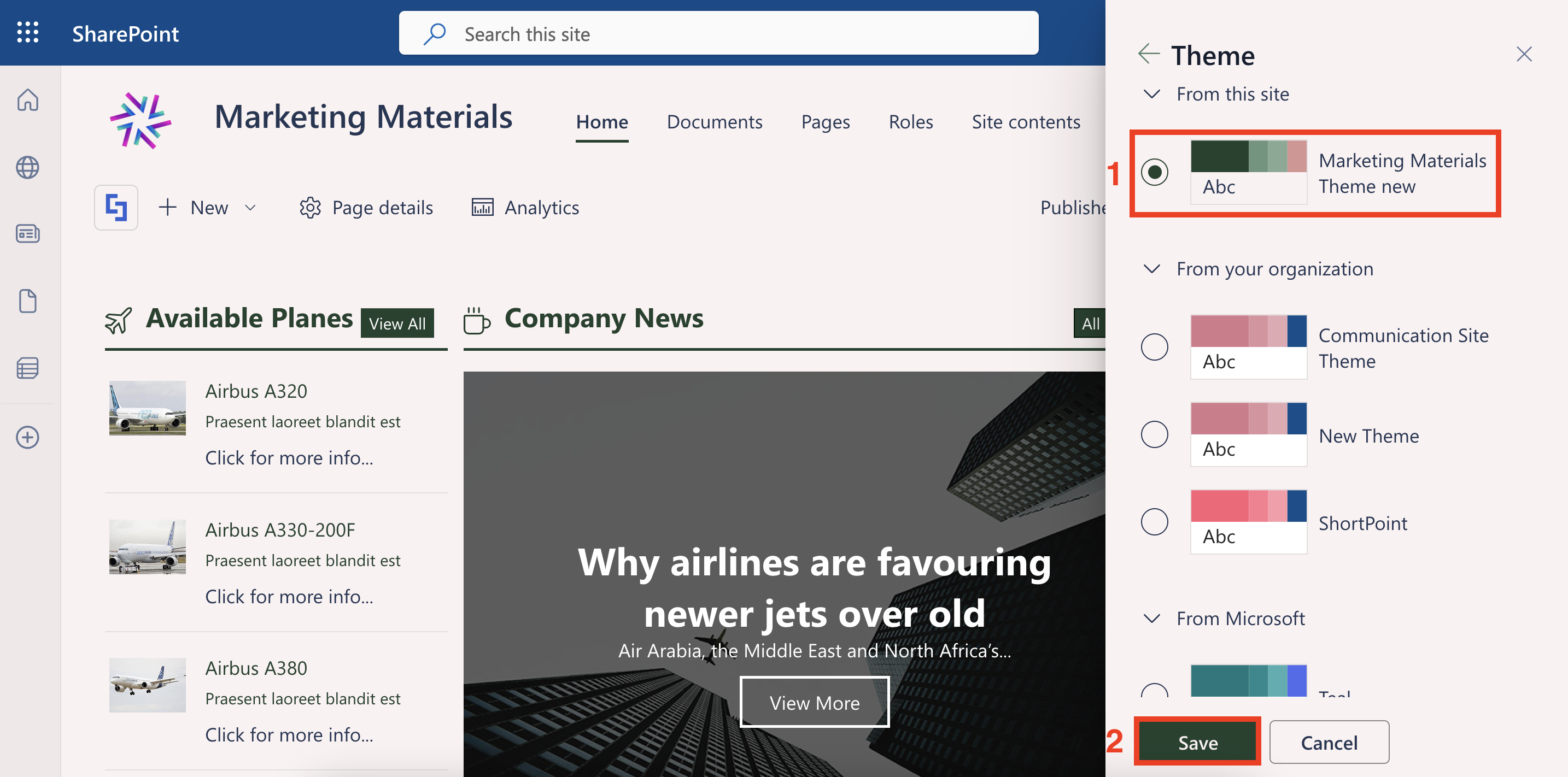Open the New dropdown arrow
Screen dimensions: 1568x777
[x=250, y=208]
